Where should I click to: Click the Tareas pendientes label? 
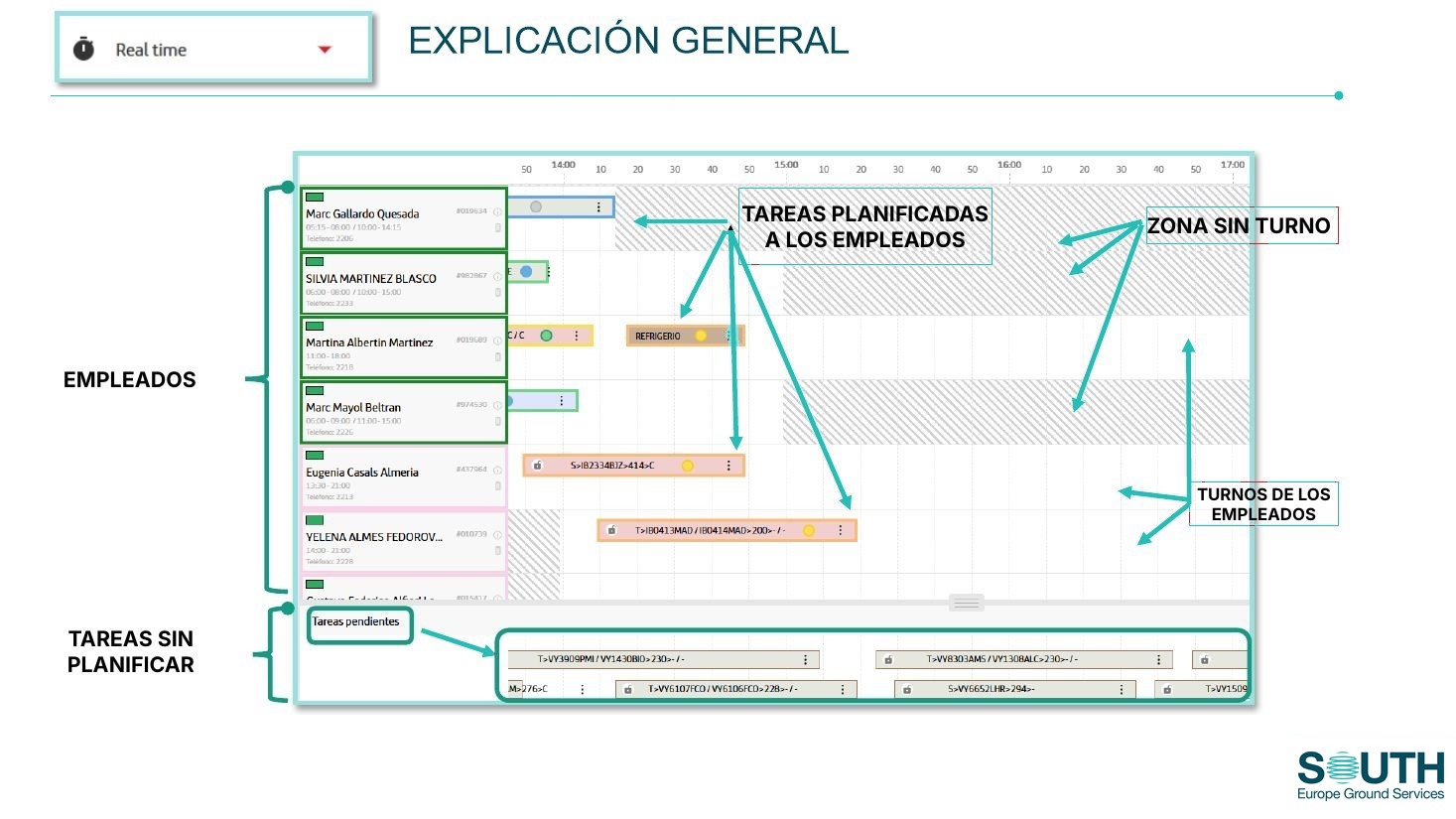(355, 621)
